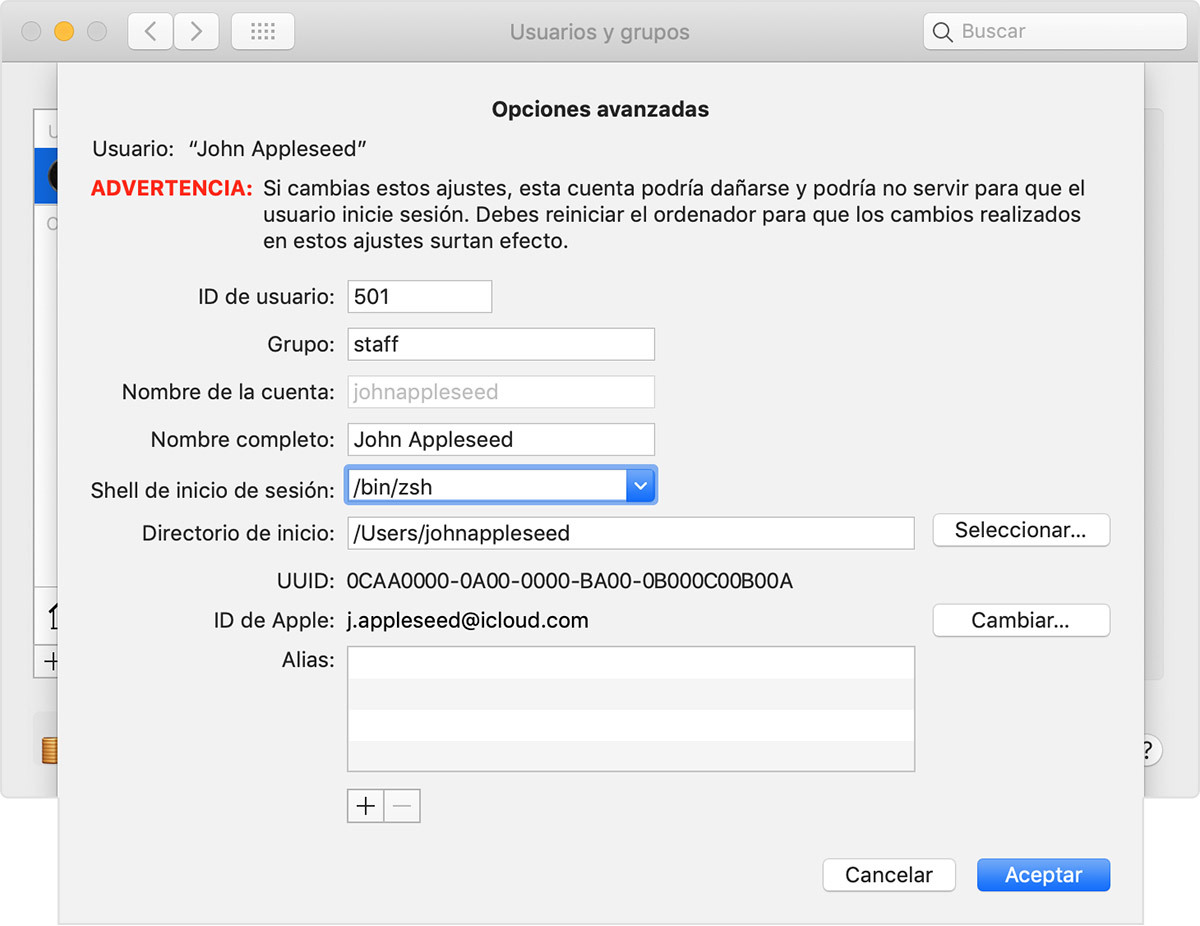Confirm changes with the Aceptar button
The height and width of the screenshot is (926, 1200).
tap(1043, 875)
